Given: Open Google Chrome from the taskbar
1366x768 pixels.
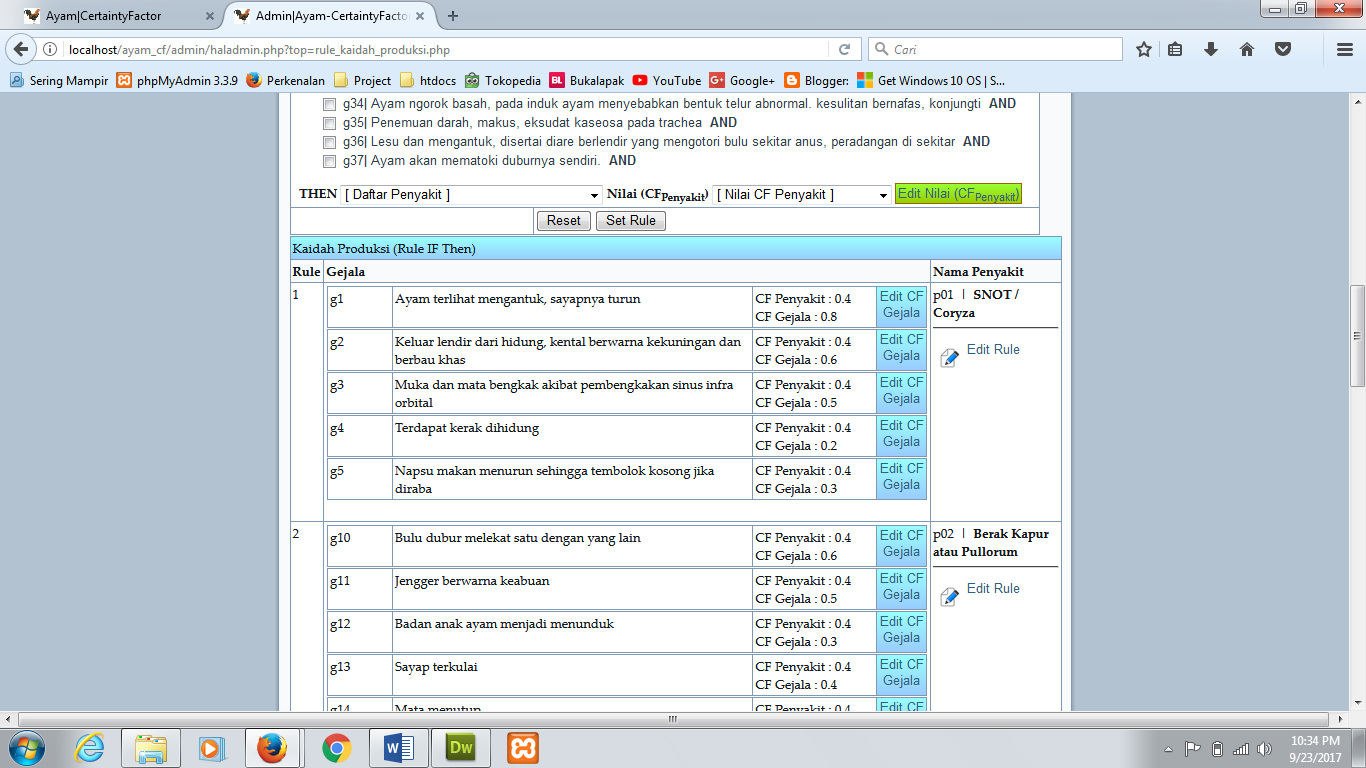Looking at the screenshot, I should click(337, 748).
